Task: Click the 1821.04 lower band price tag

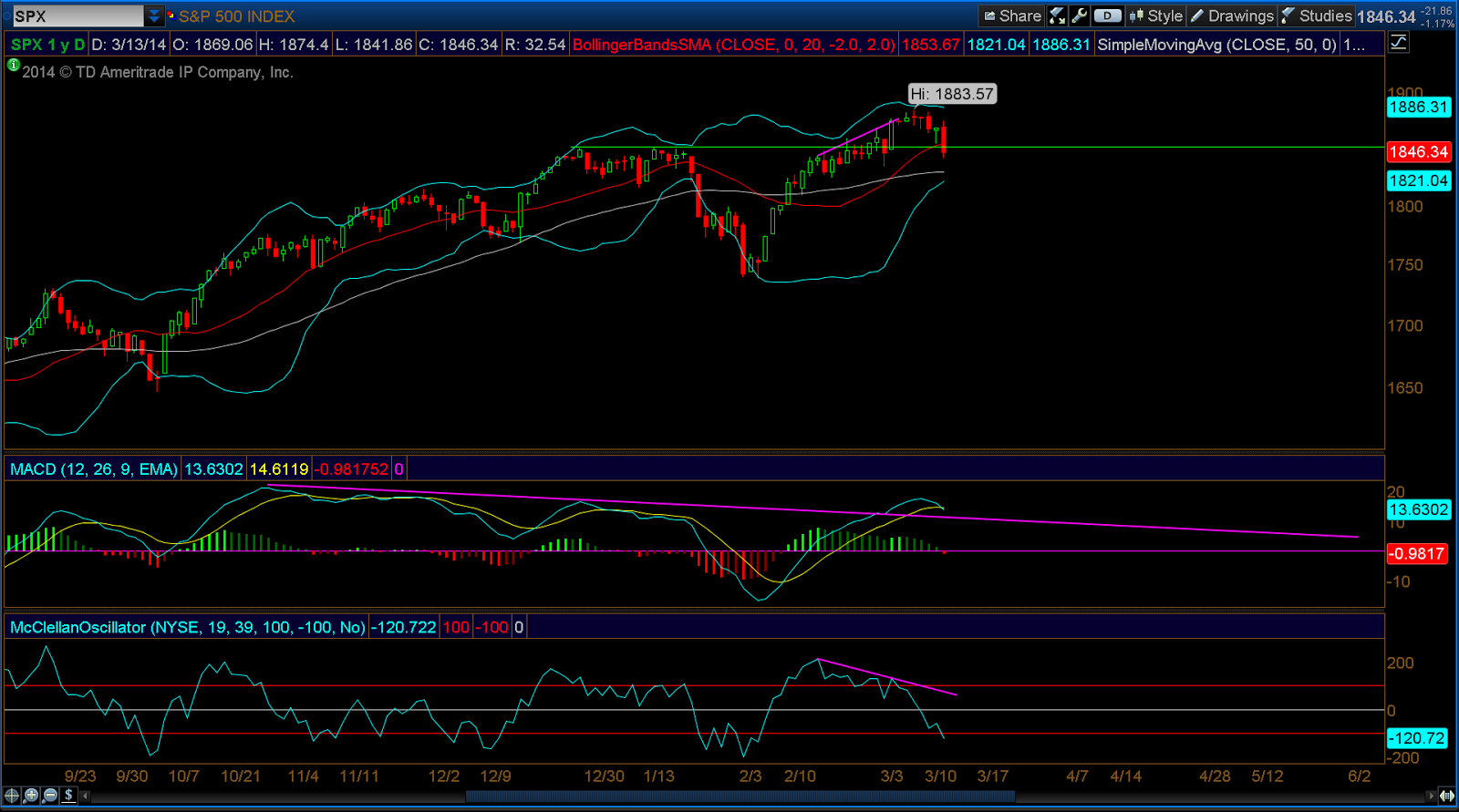Action: click(x=1418, y=180)
